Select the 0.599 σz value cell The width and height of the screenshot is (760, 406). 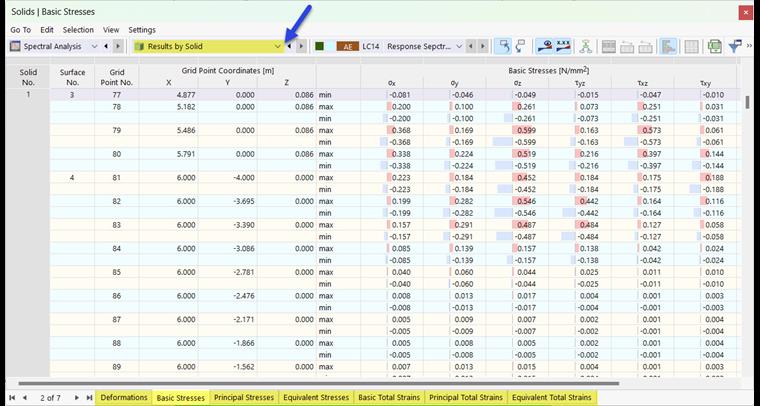pos(517,130)
